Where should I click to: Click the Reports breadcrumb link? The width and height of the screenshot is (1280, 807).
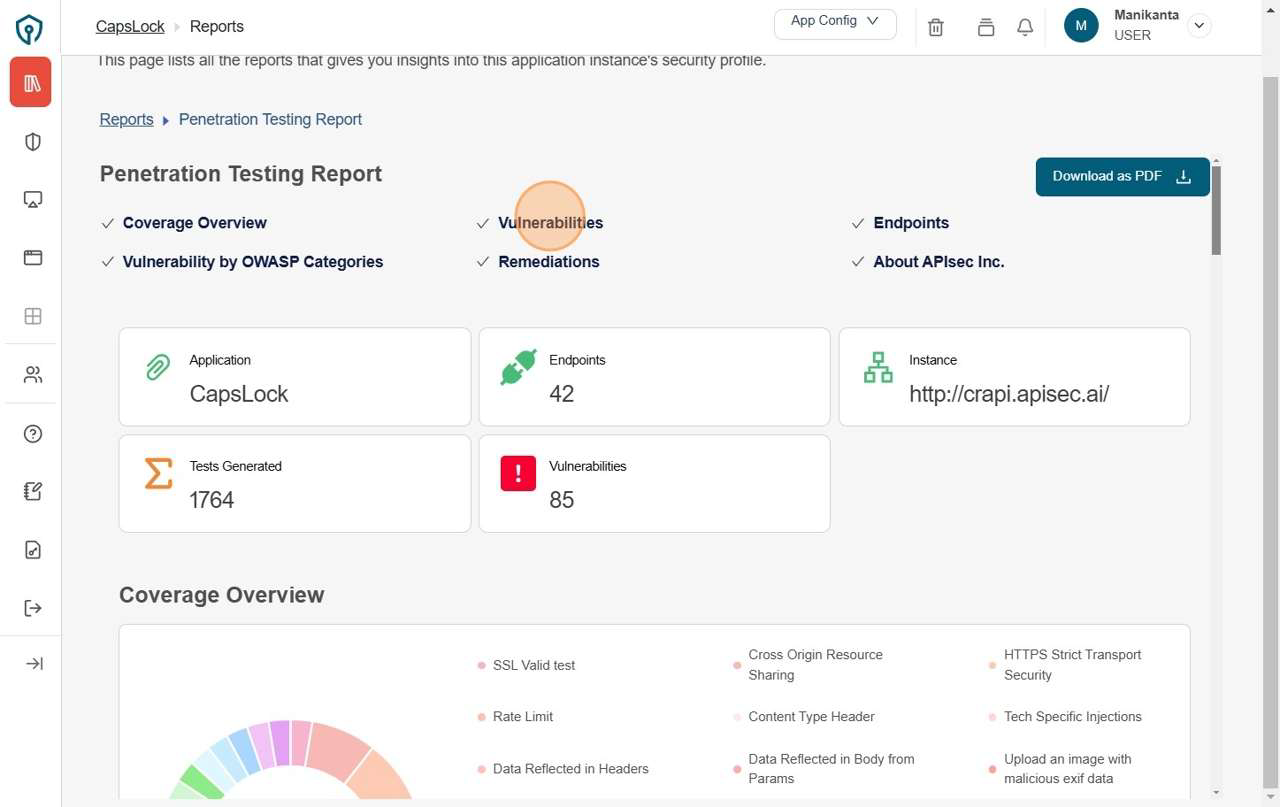pyautogui.click(x=126, y=119)
